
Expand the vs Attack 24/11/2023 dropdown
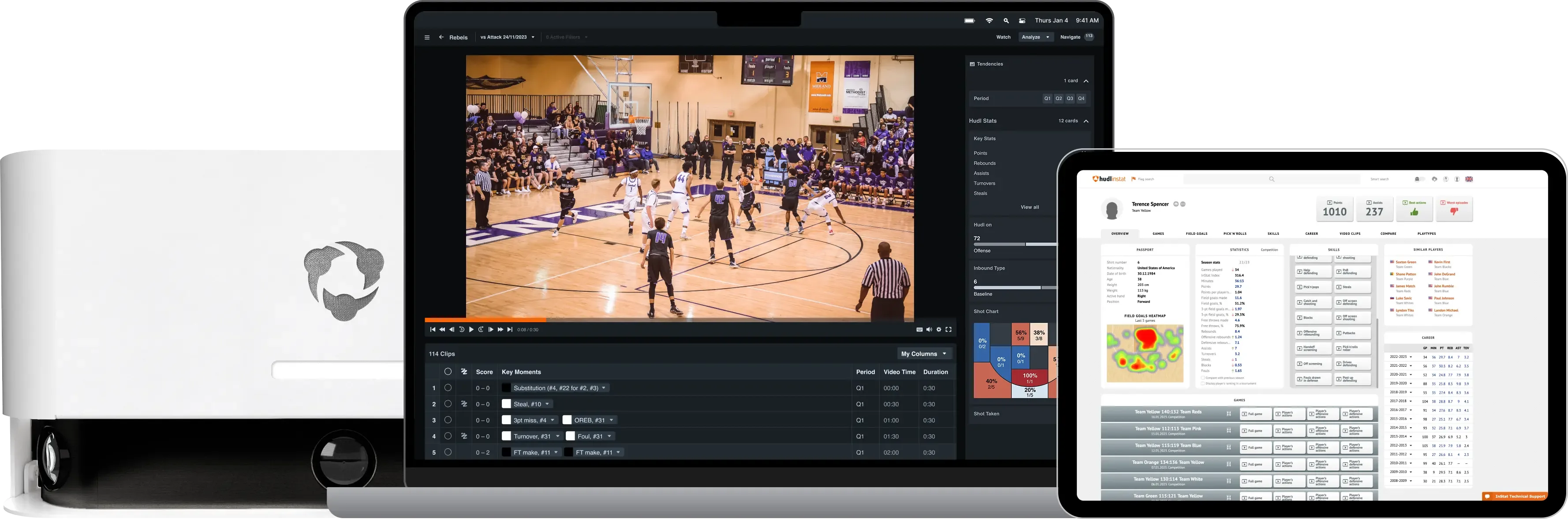533,37
